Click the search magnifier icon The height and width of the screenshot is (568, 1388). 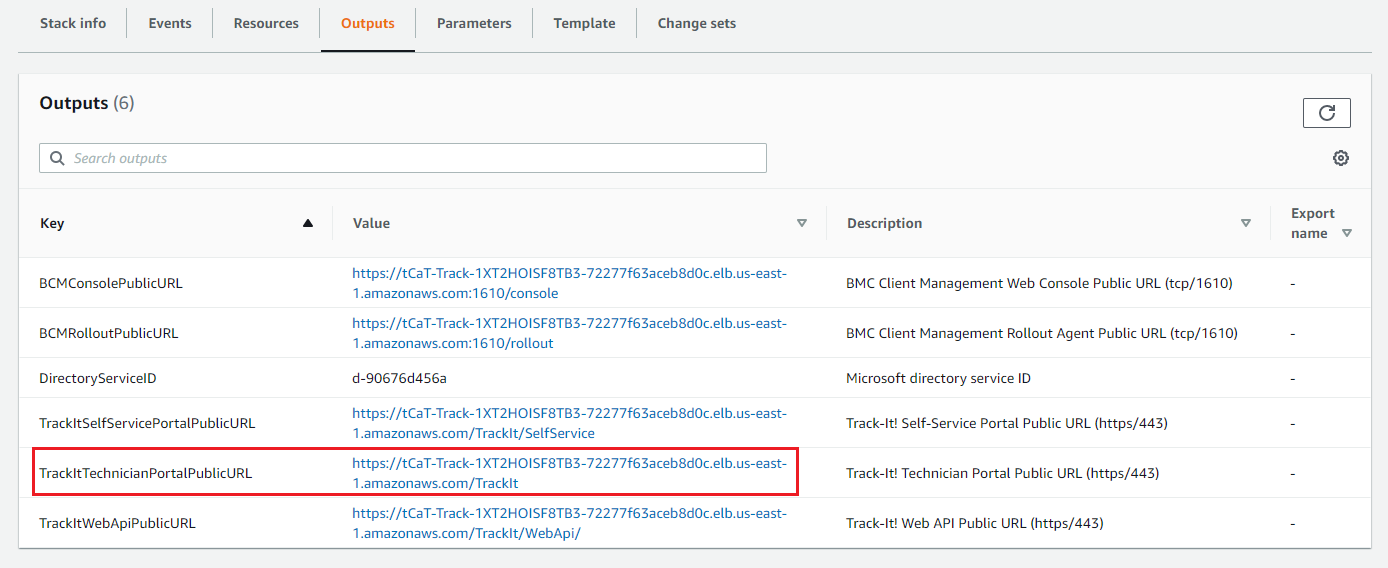click(55, 158)
